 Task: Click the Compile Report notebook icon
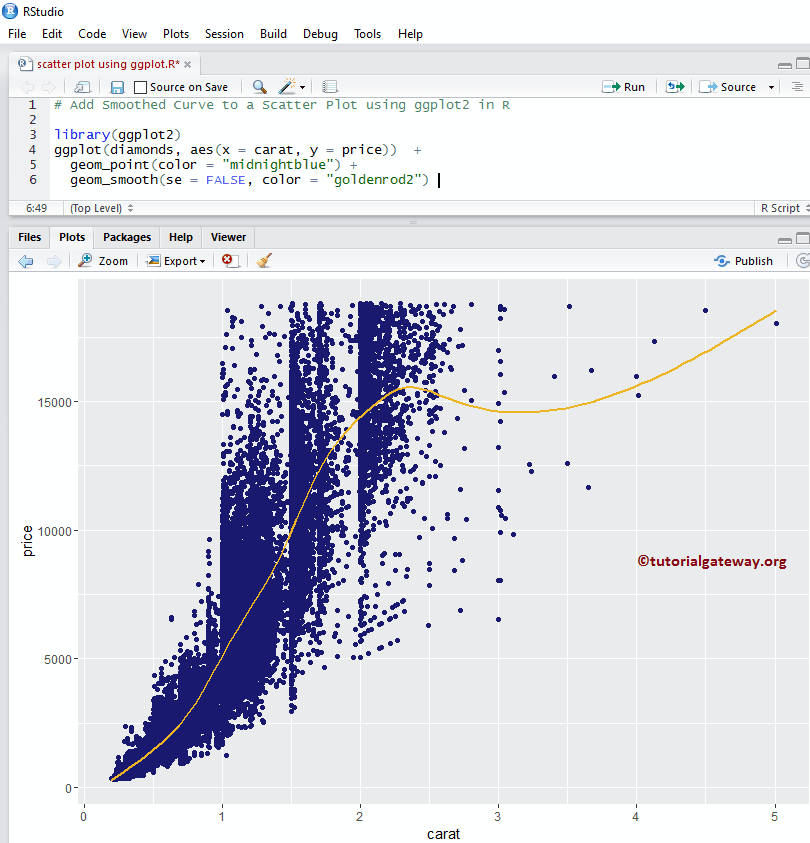(330, 87)
